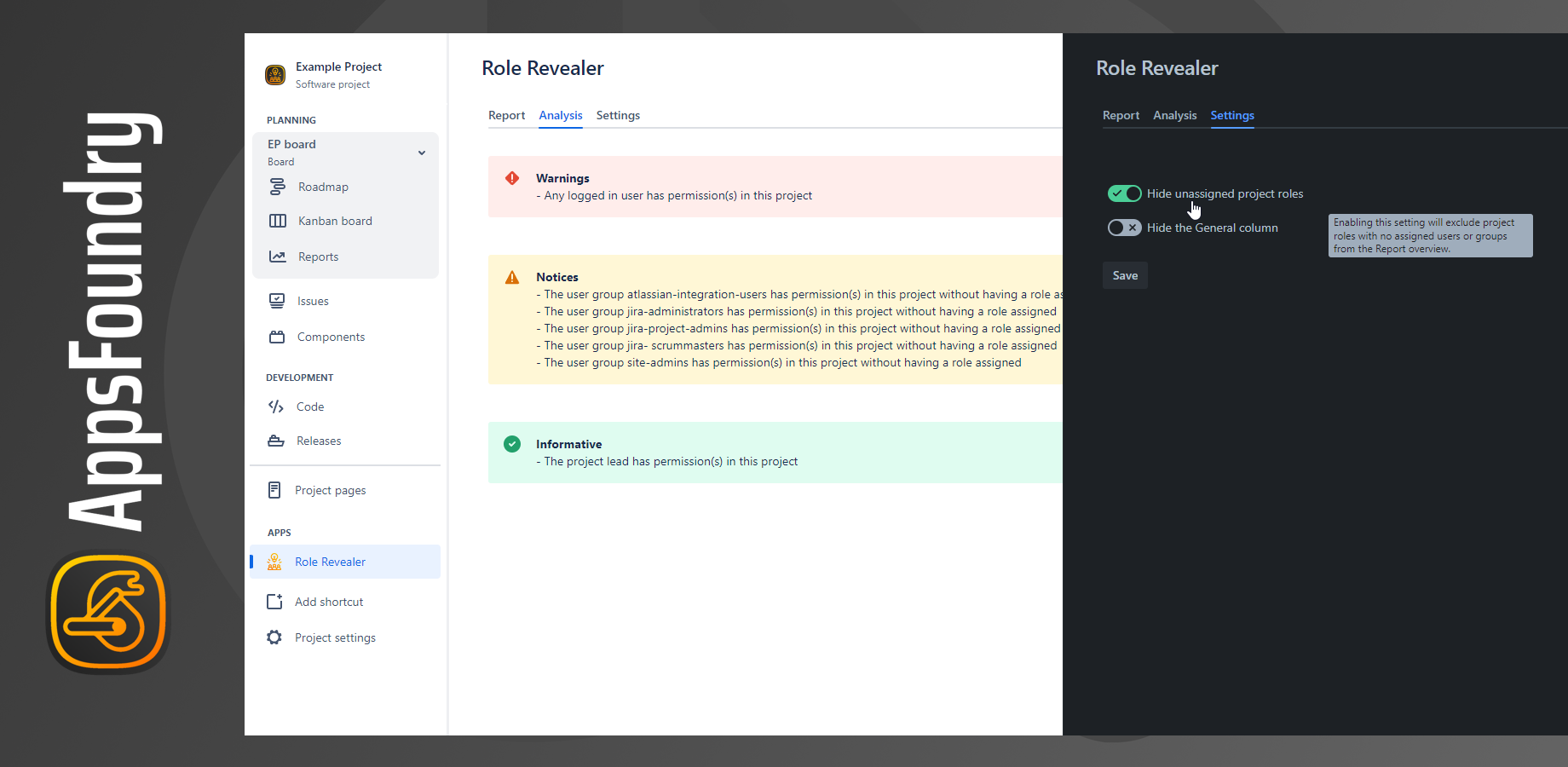Click the Components icon in sidebar

[277, 337]
